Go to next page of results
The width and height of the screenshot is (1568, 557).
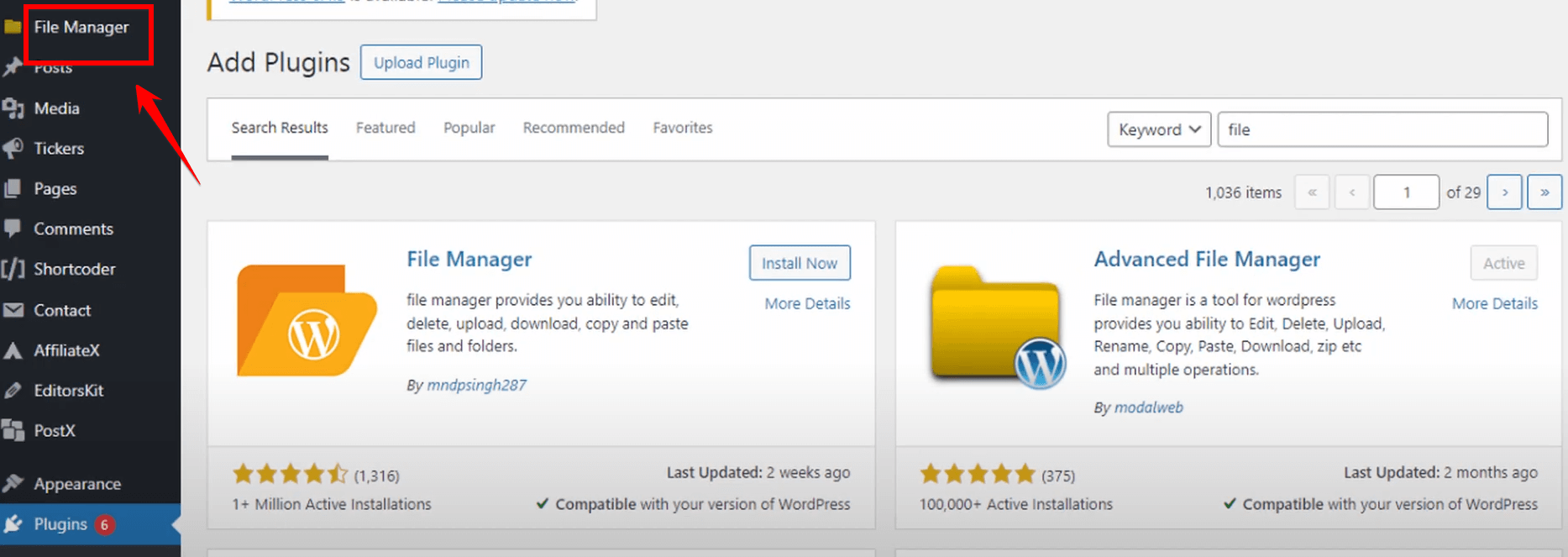click(1504, 192)
